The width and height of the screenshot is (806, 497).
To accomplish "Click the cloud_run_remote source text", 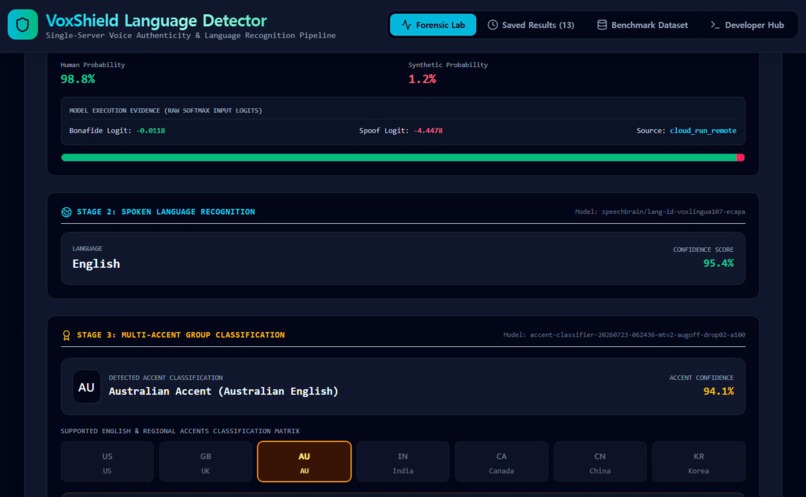I will click(x=703, y=131).
